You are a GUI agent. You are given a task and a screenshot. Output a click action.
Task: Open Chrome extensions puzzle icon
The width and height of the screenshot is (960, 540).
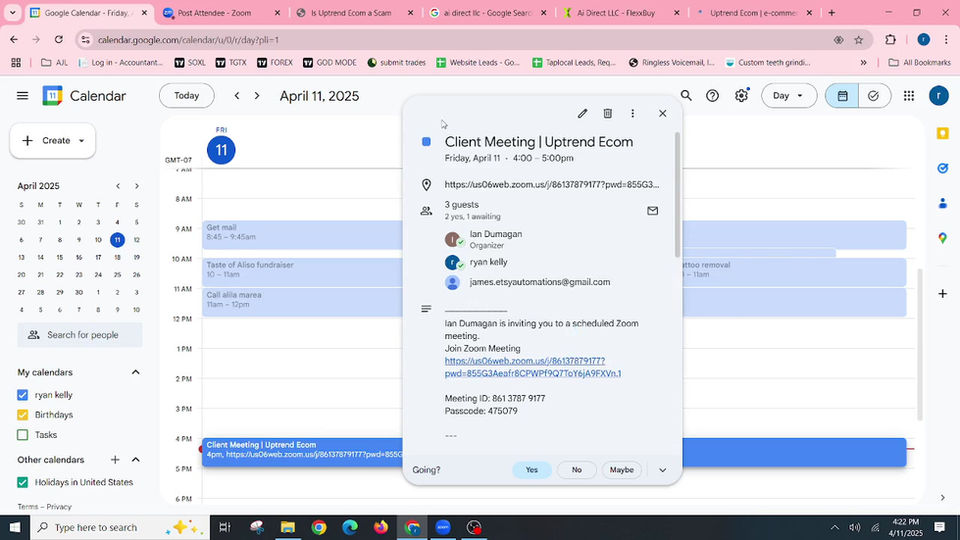[891, 40]
